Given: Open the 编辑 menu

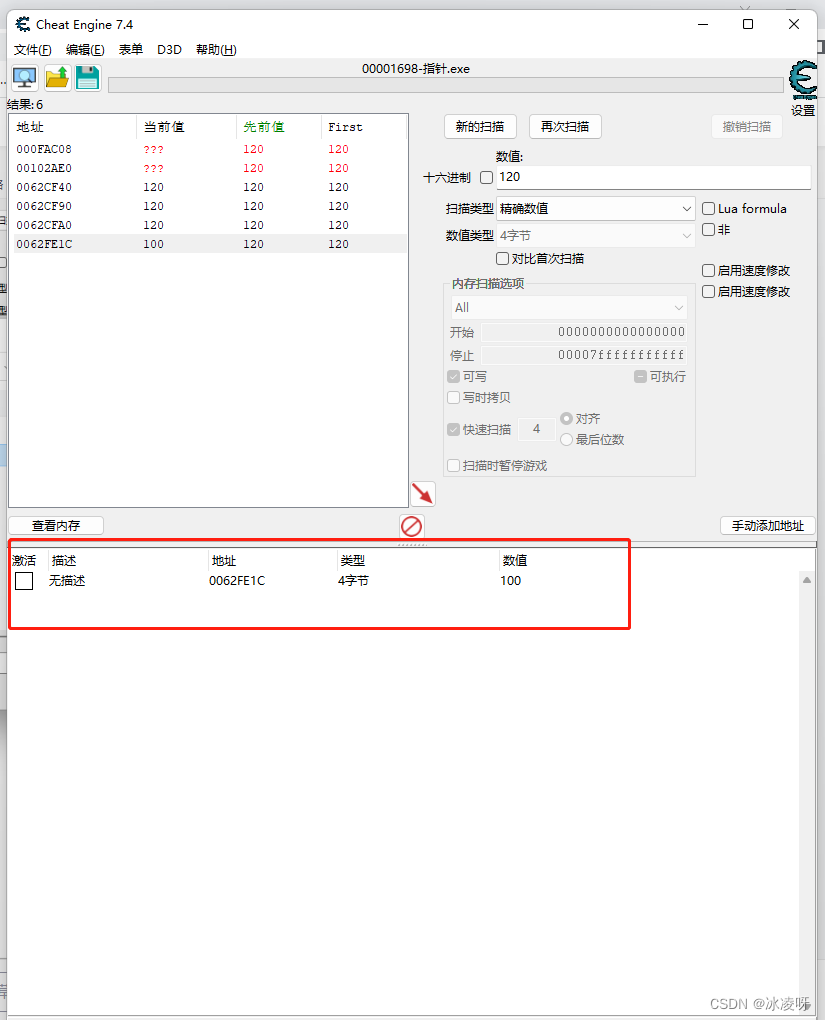Looking at the screenshot, I should [x=85, y=49].
